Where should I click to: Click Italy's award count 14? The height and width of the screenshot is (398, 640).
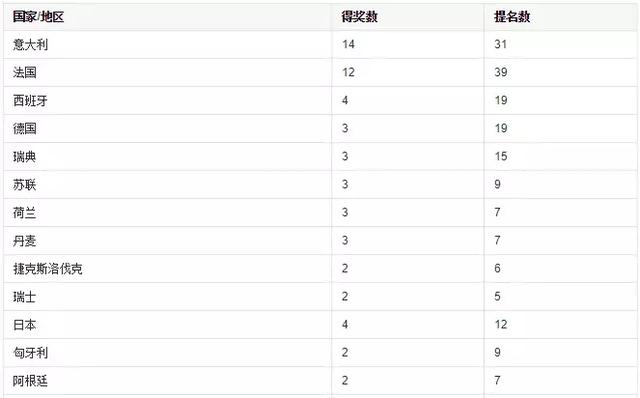tap(348, 44)
